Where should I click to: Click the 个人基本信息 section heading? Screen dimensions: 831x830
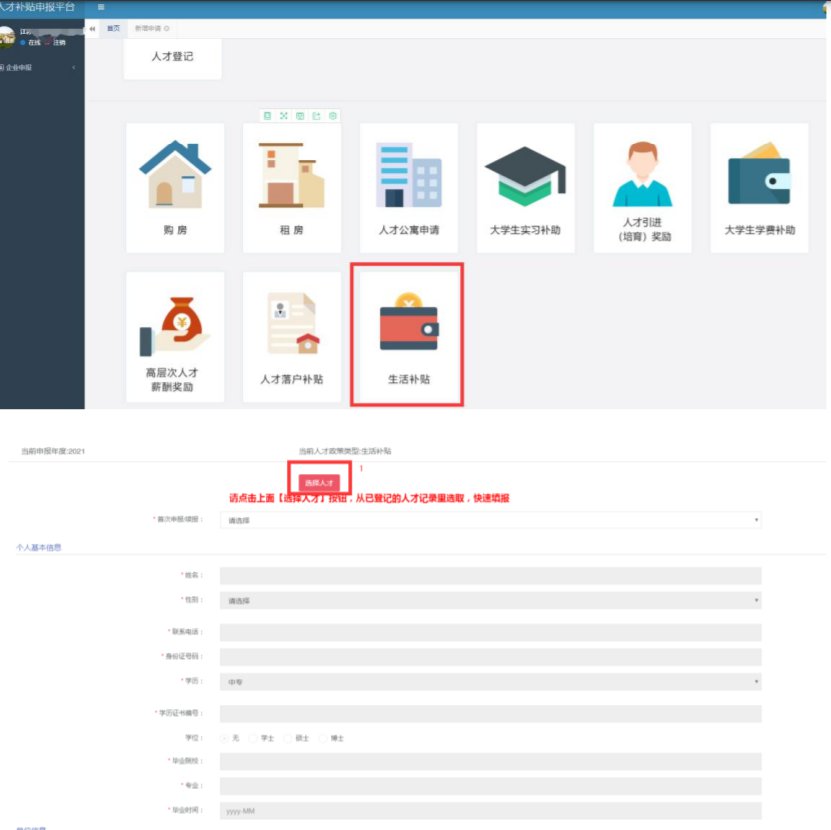point(39,548)
